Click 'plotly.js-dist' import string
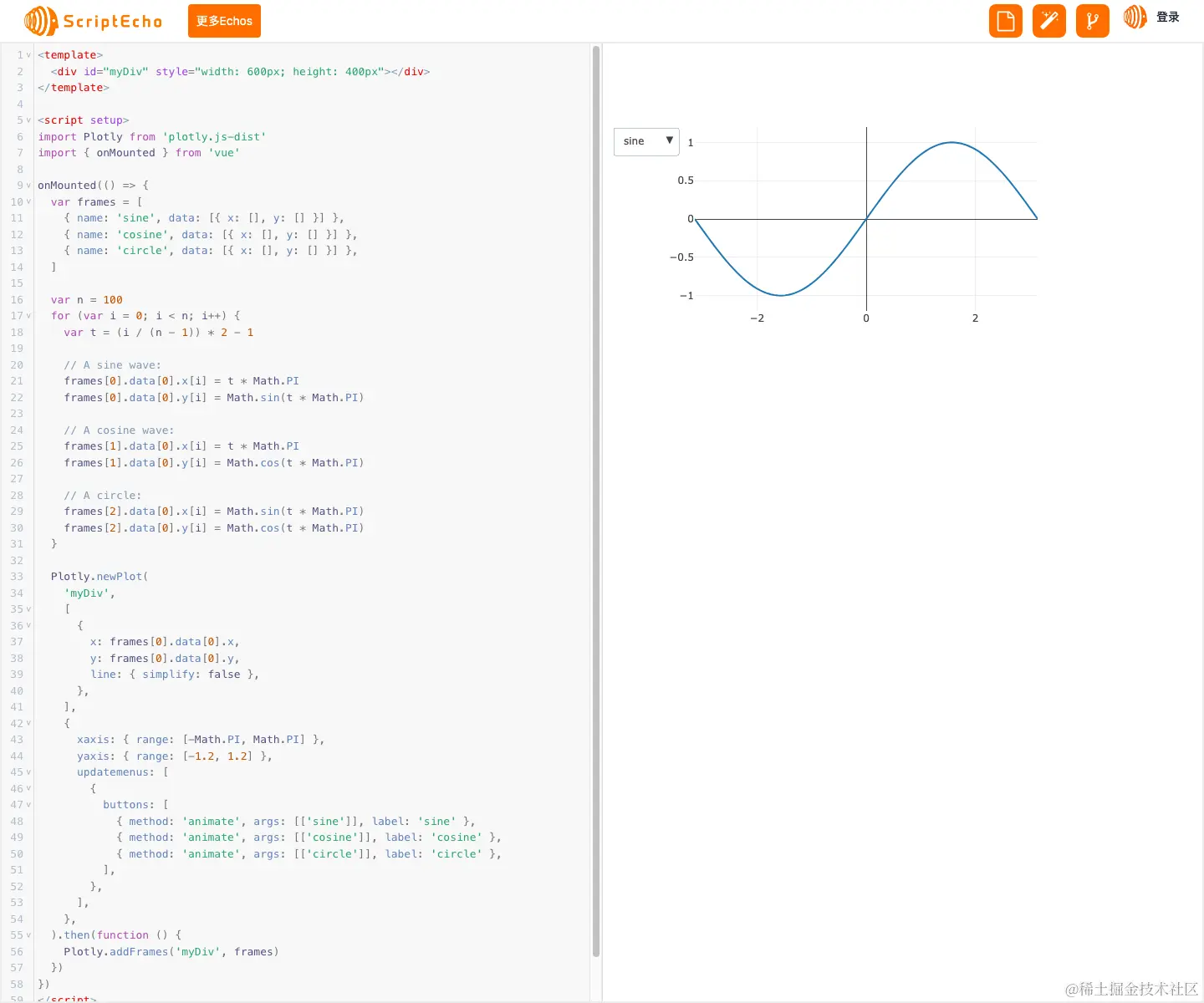 [214, 137]
